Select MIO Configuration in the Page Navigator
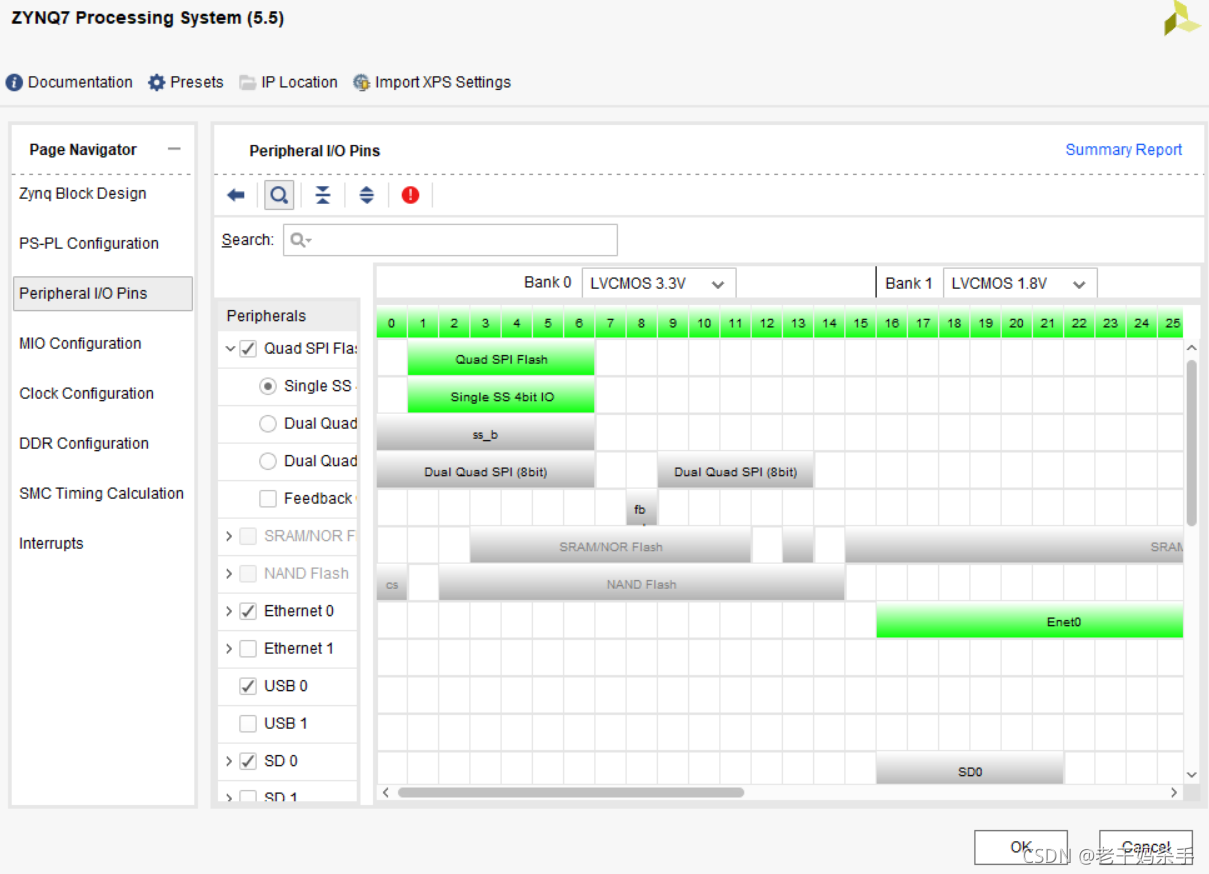1209x874 pixels. pyautogui.click(x=80, y=343)
